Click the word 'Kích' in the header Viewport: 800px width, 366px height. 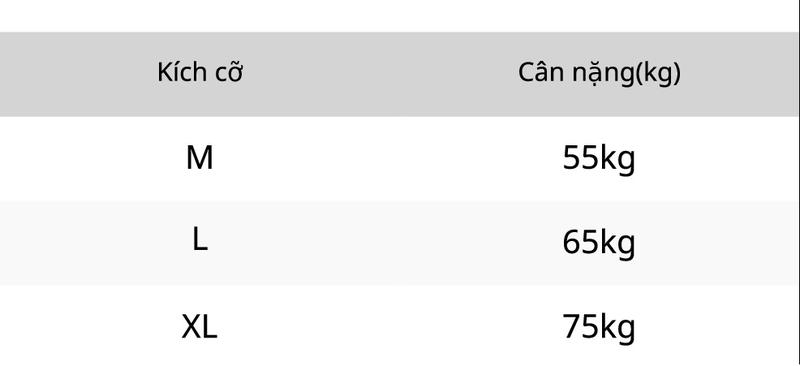178,72
